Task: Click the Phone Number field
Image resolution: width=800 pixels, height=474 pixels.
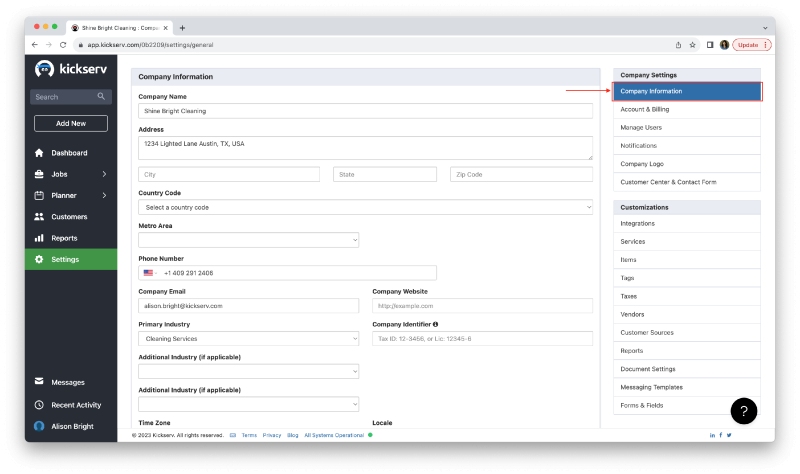Action: tap(287, 273)
